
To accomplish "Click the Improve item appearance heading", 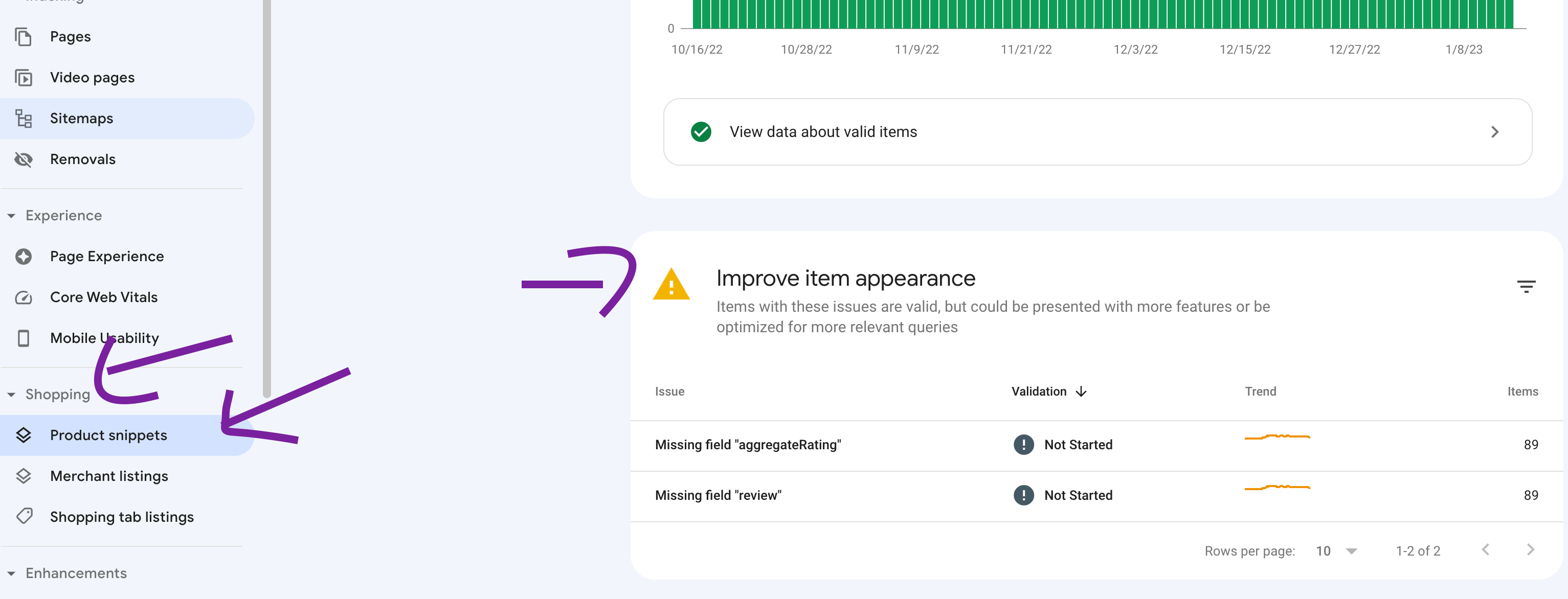I will (845, 279).
